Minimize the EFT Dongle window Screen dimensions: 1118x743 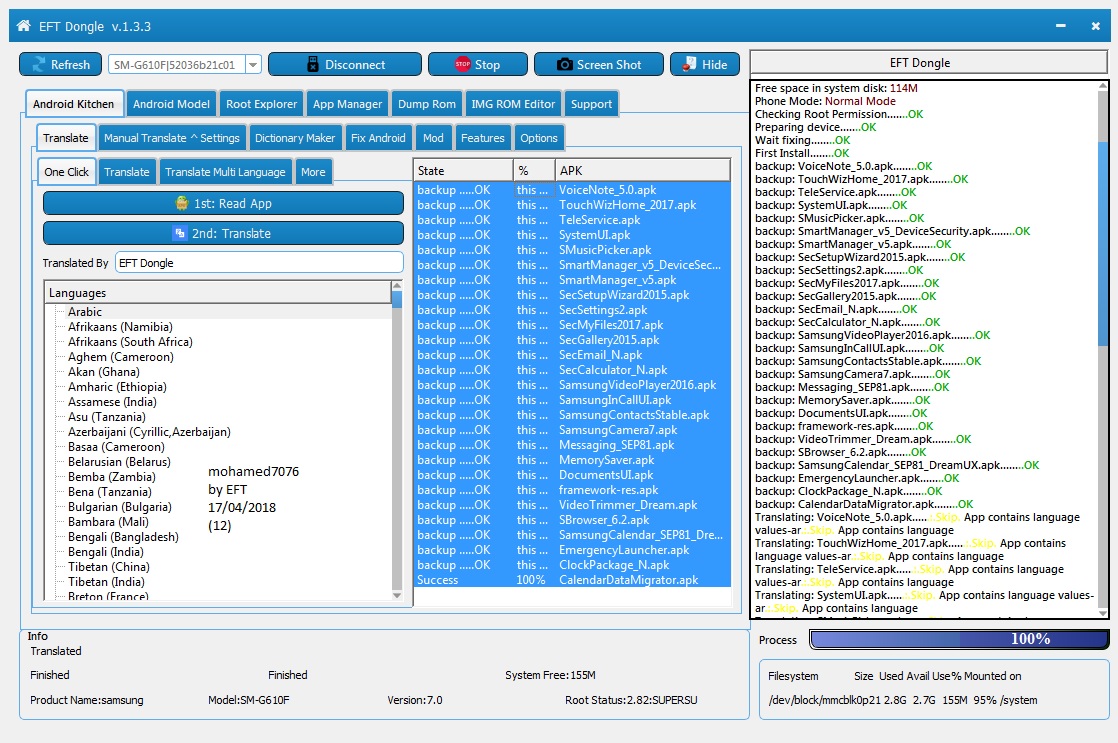click(x=1060, y=26)
